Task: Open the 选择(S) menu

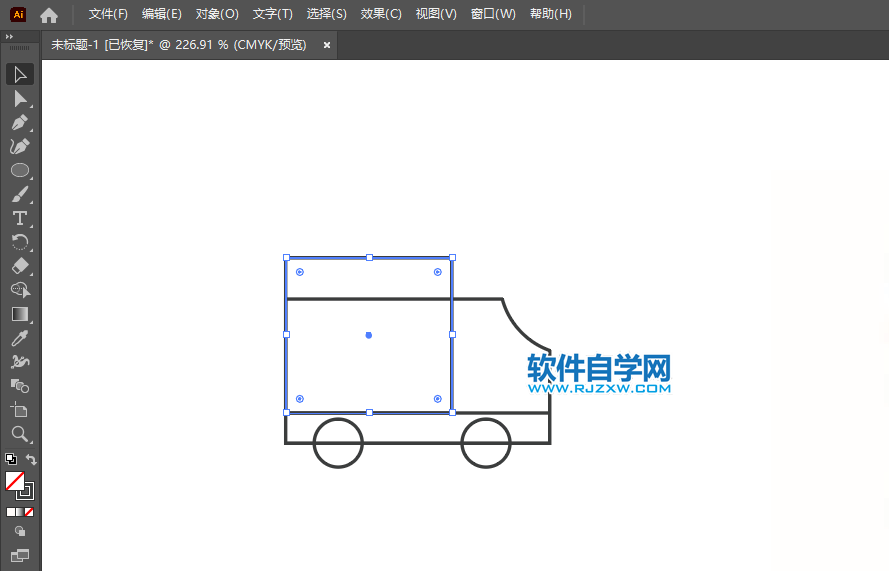Action: pos(327,14)
